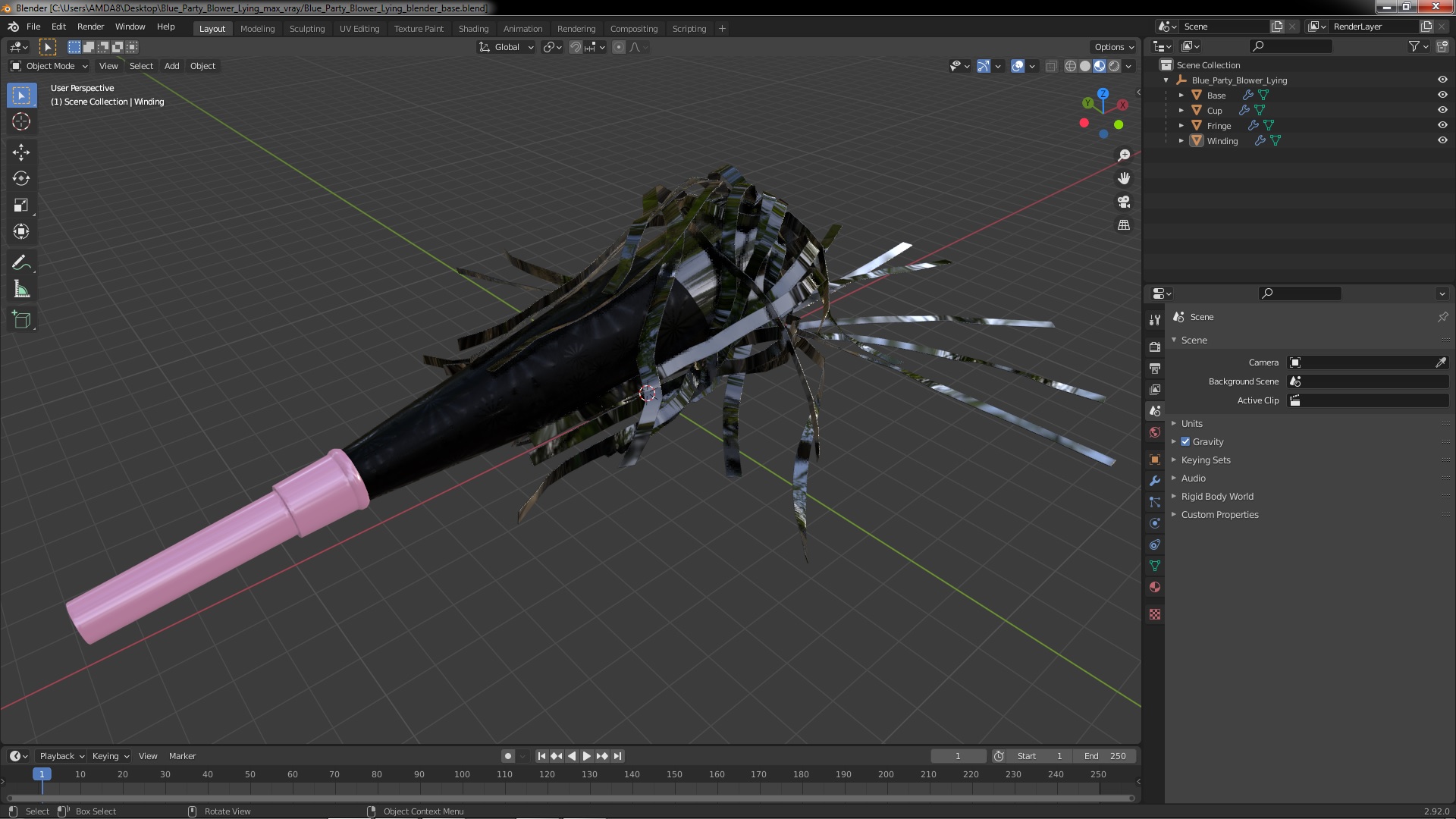Toggle the Gravity checkbox
Screen dimensions: 1456x819
[1185, 441]
